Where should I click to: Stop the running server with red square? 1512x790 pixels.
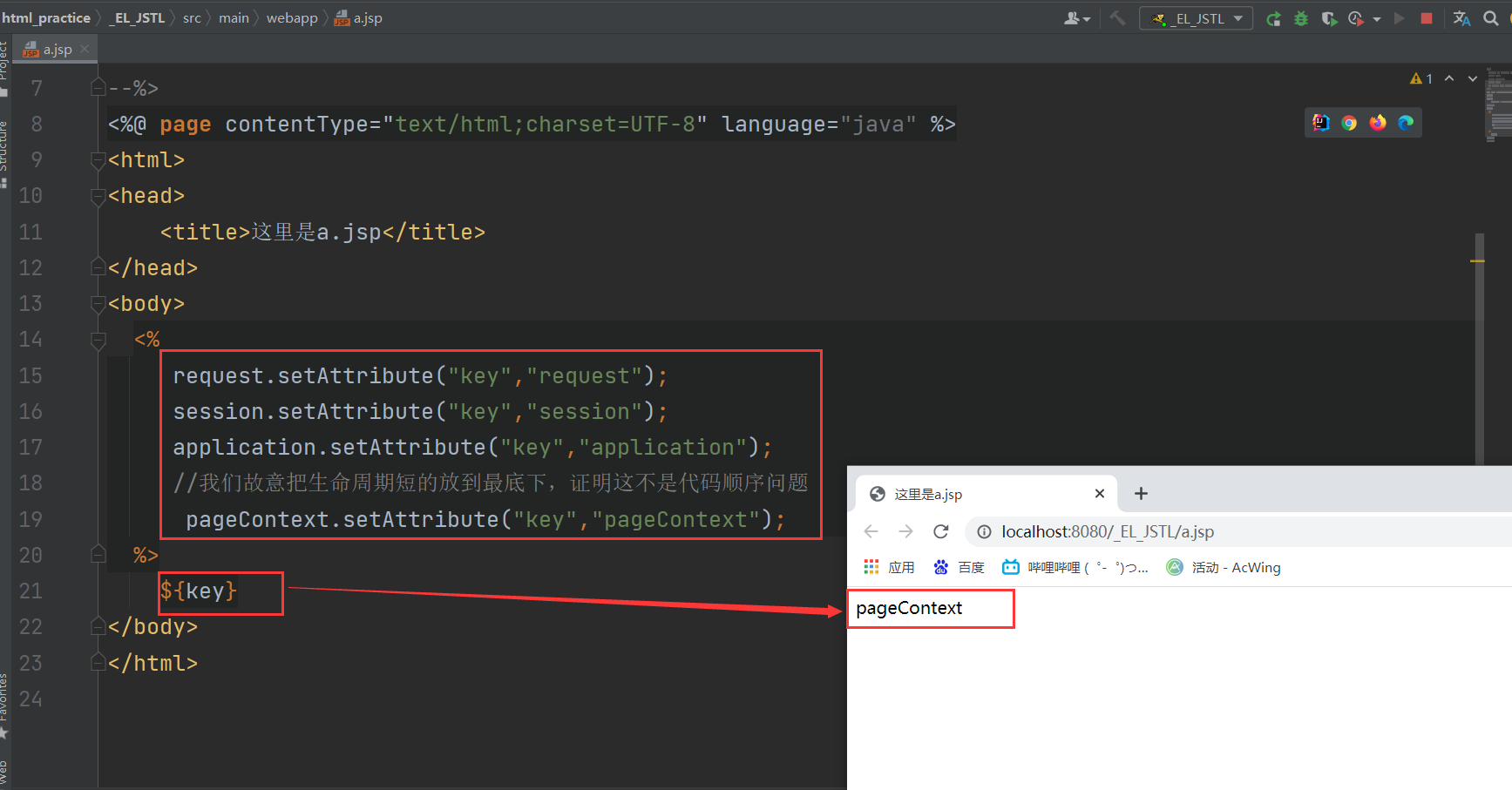point(1427,18)
